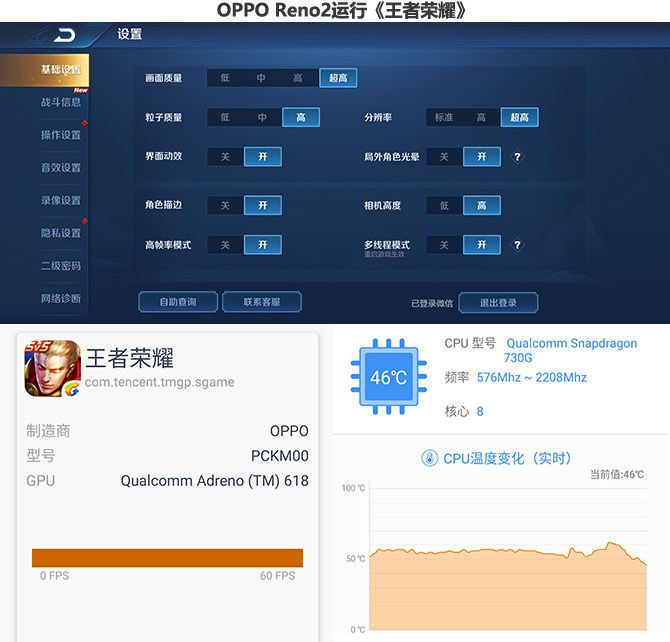Set 分辨率 to 高
The height and width of the screenshot is (642, 670).
pyautogui.click(x=482, y=117)
